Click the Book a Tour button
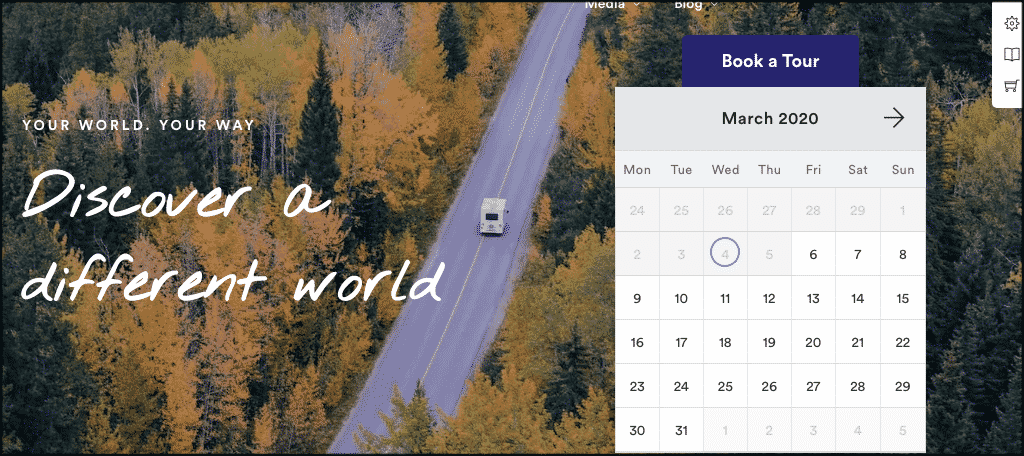Viewport: 1024px width, 456px height. [770, 61]
